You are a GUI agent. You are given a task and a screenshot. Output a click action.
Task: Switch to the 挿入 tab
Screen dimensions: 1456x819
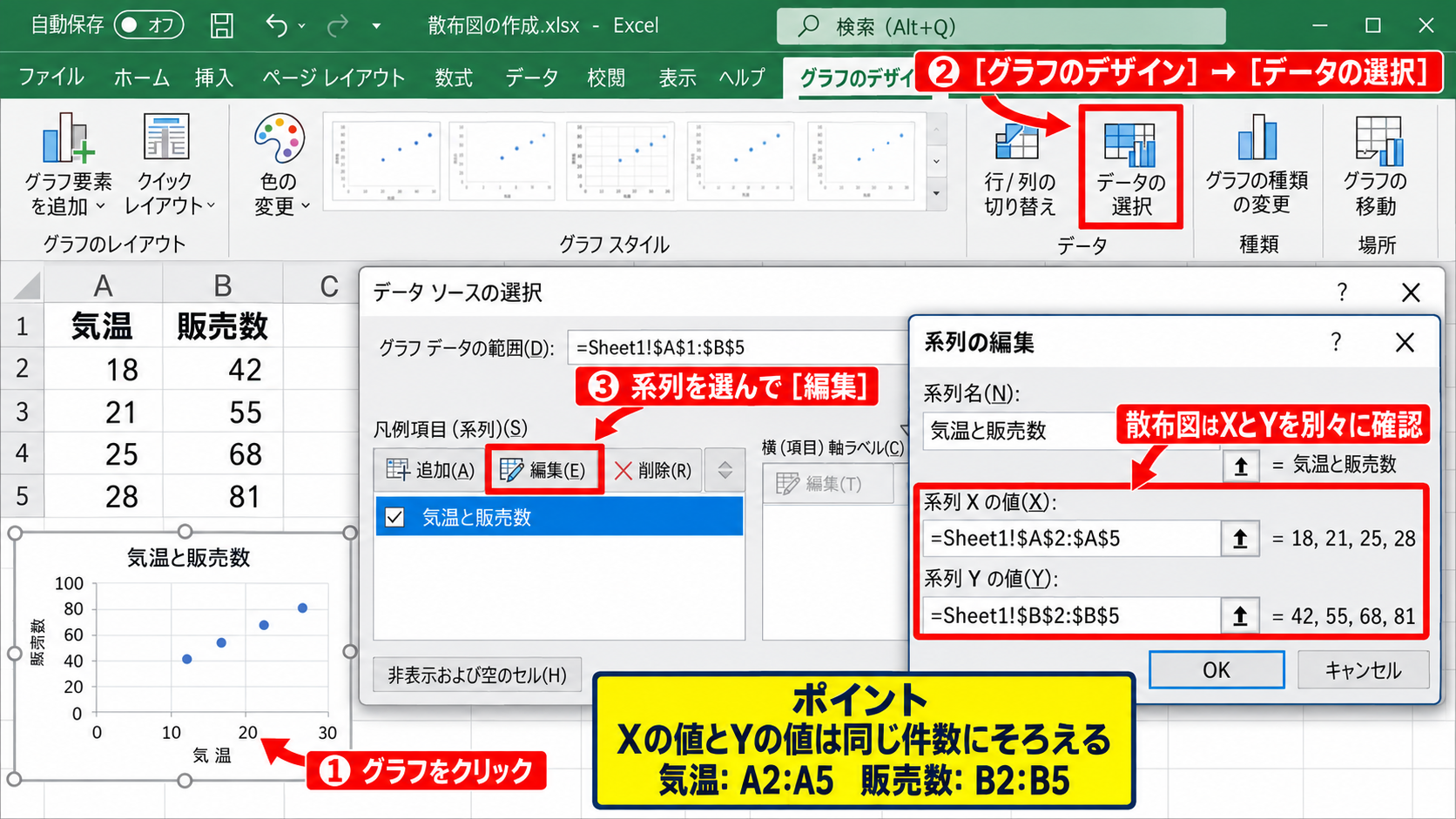(214, 77)
